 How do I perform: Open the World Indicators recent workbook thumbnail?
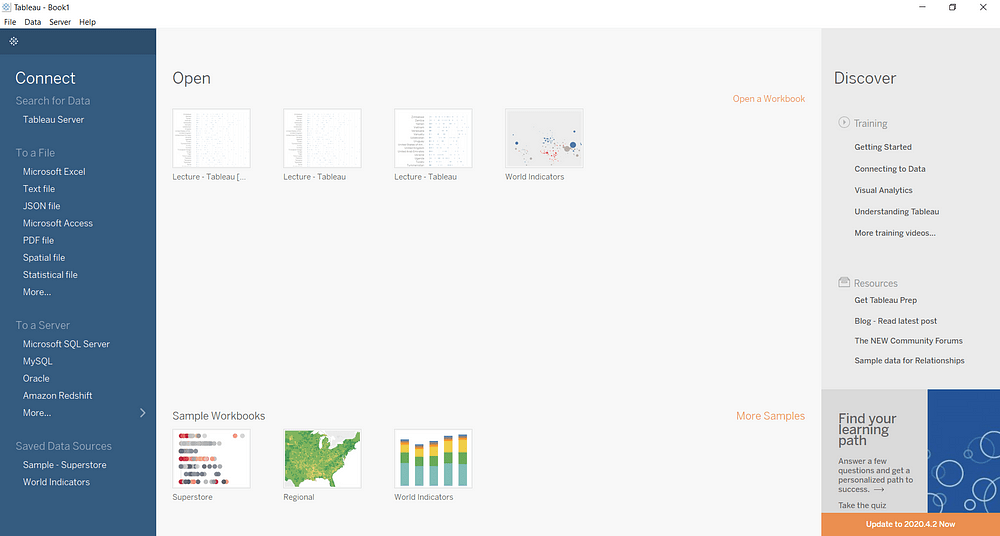[544, 138]
